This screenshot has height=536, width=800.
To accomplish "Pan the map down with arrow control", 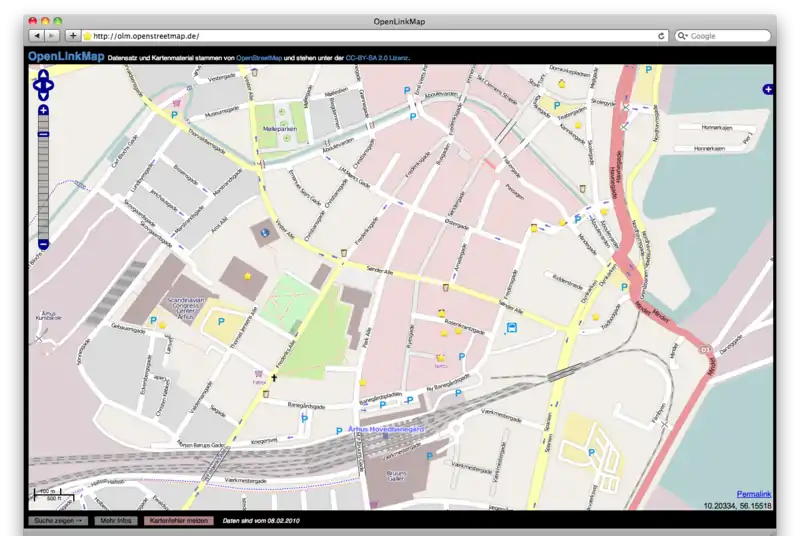I will click(43, 97).
